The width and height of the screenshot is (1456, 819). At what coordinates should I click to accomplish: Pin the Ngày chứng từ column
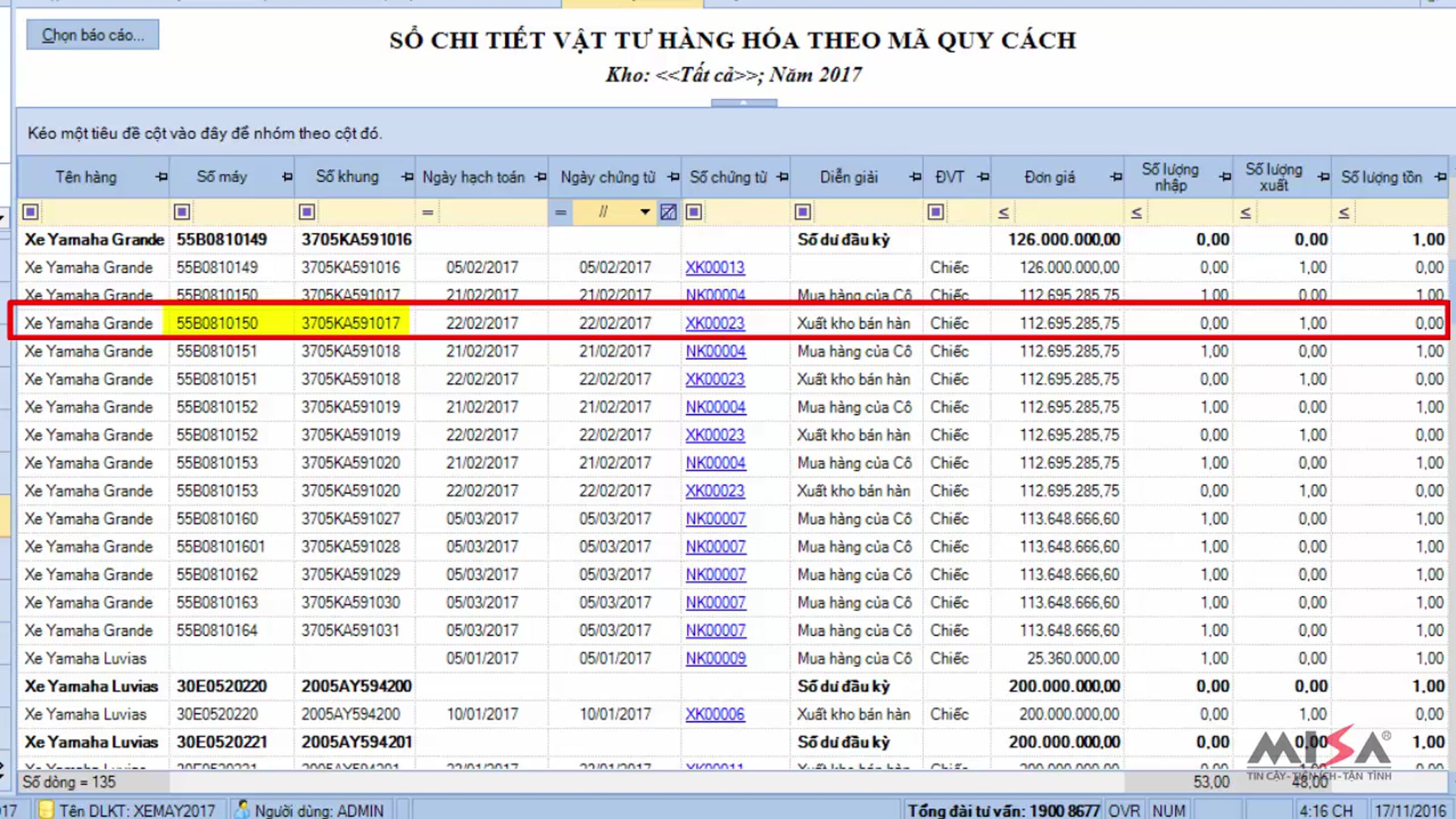pos(673,177)
